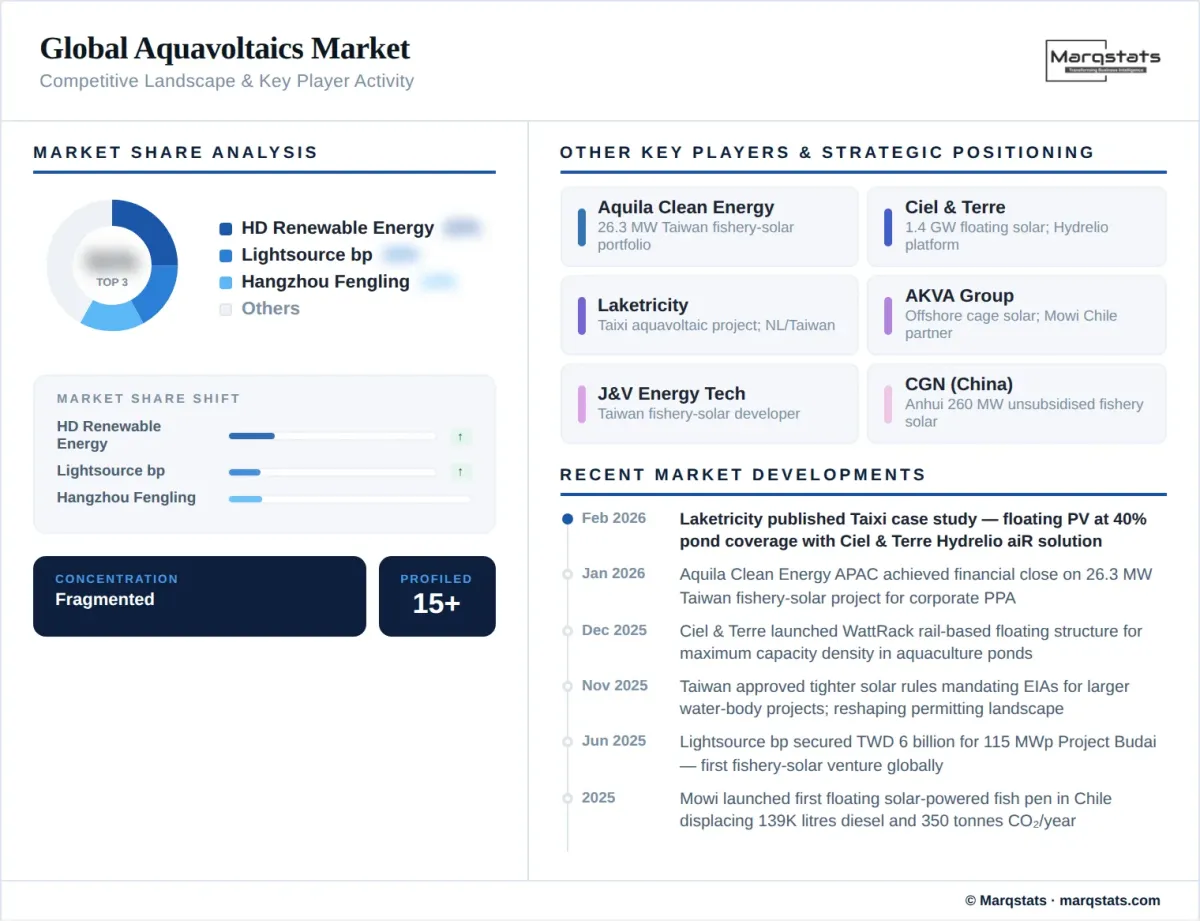Click the Others legend swatch
This screenshot has height=921, width=1200.
tap(226, 310)
